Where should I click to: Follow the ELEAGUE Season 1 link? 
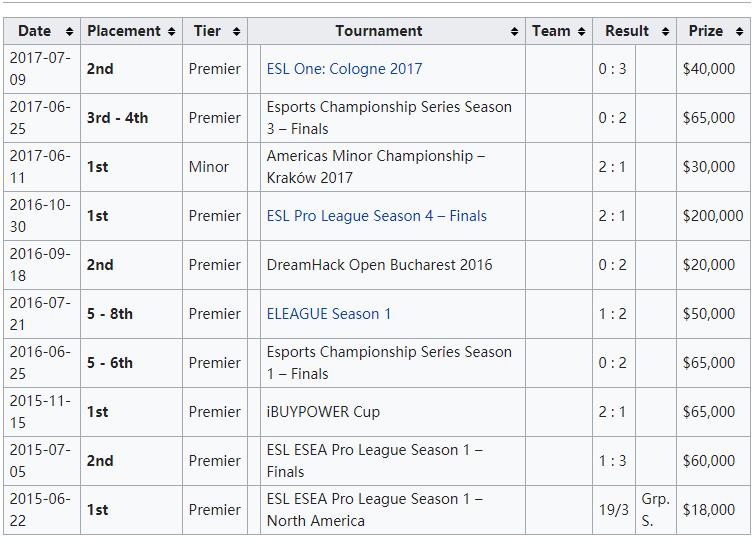pos(329,314)
